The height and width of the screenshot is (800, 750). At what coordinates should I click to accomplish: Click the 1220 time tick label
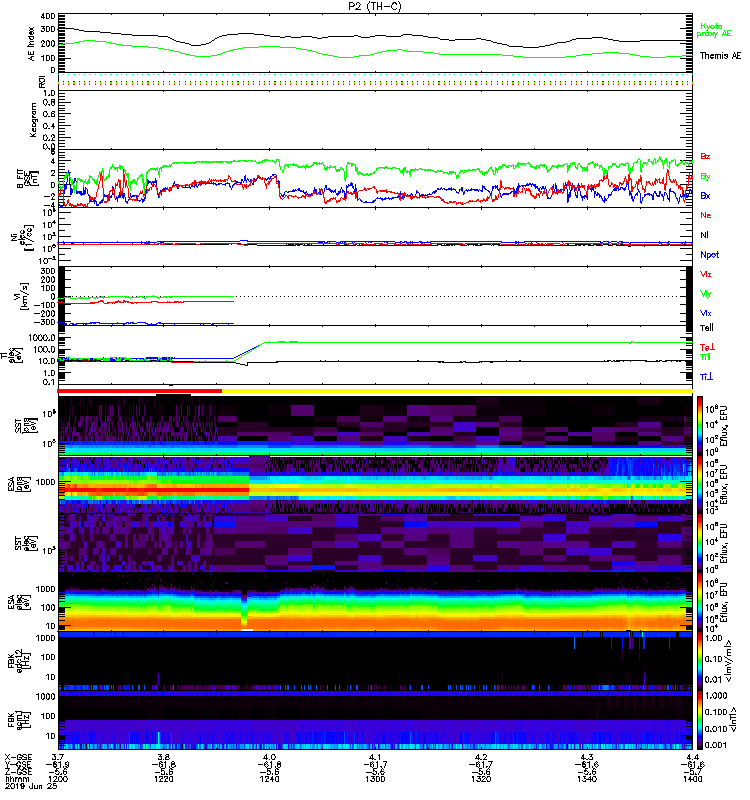(163, 779)
